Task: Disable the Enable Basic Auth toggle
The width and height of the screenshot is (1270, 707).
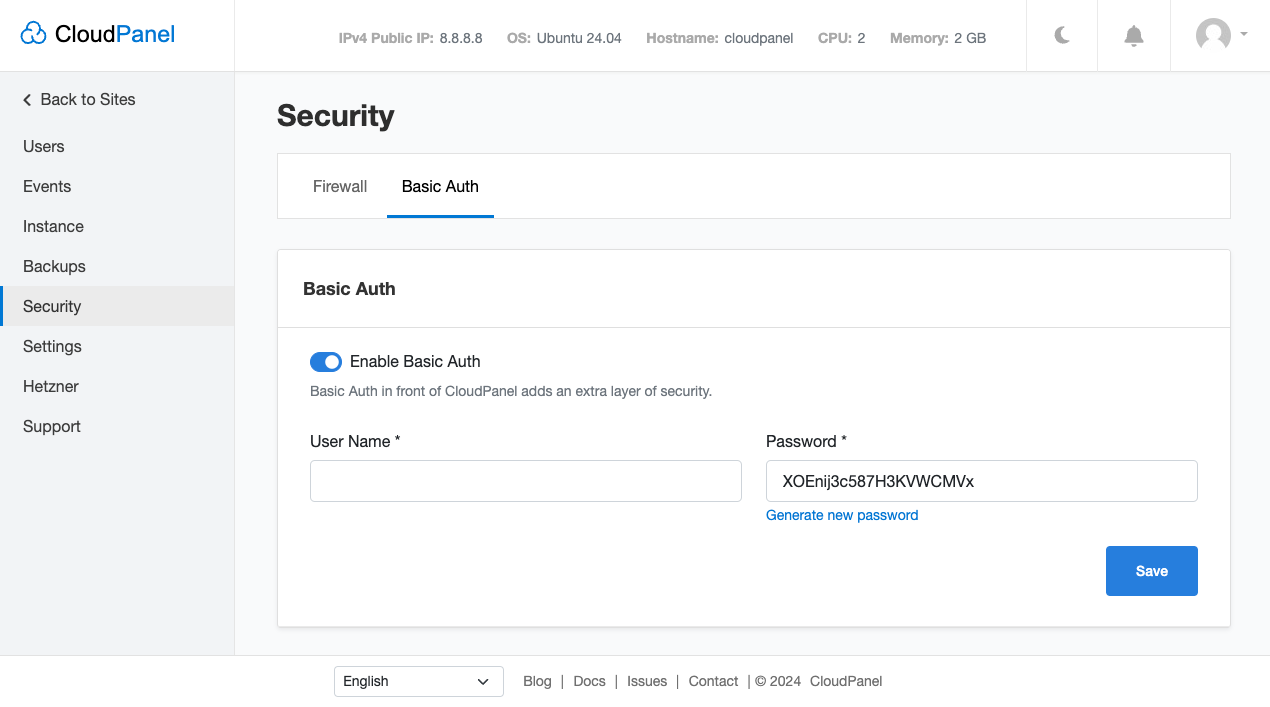Action: click(326, 361)
